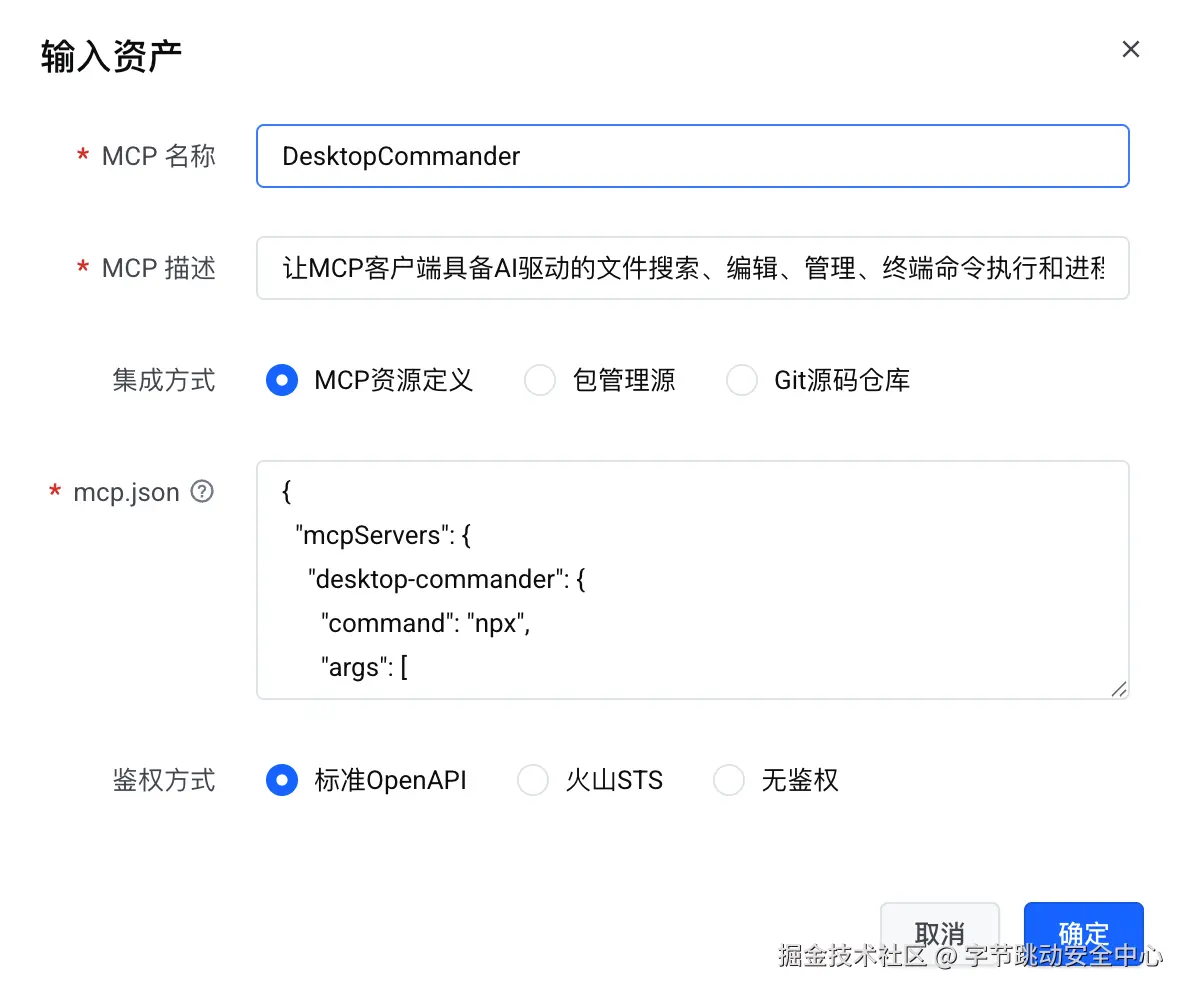The width and height of the screenshot is (1190, 996).
Task: Choose the 无鉴权 option
Action: click(729, 780)
